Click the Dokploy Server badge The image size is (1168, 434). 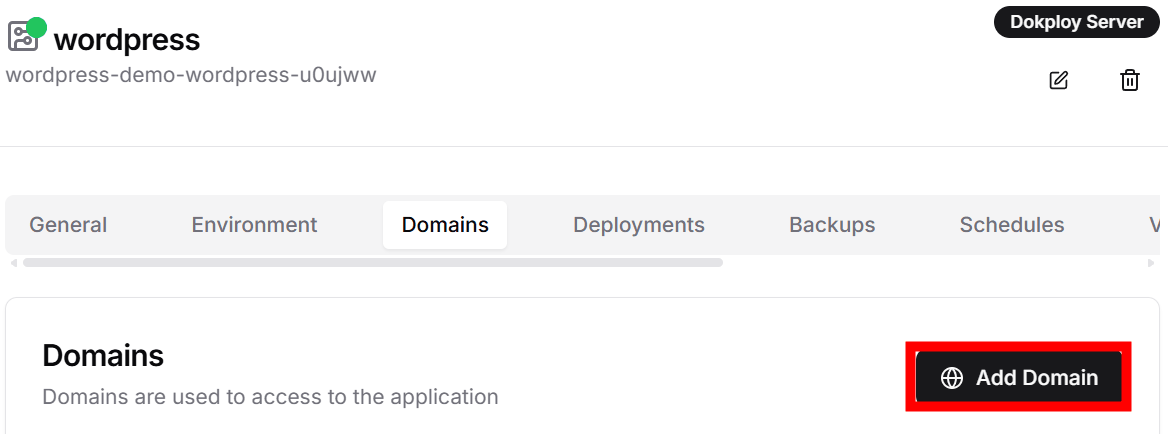pyautogui.click(x=1076, y=22)
